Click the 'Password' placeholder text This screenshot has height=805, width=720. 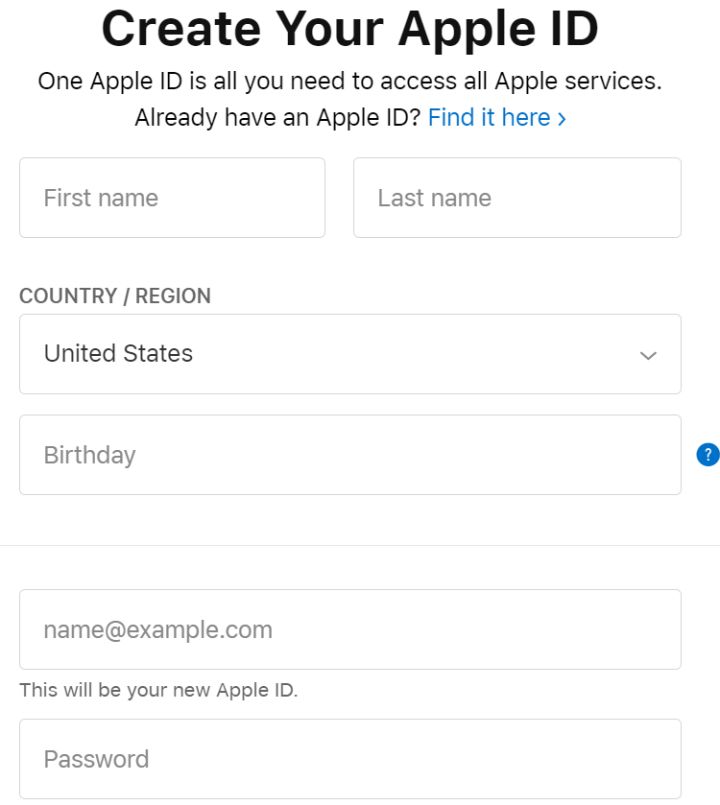[96, 759]
